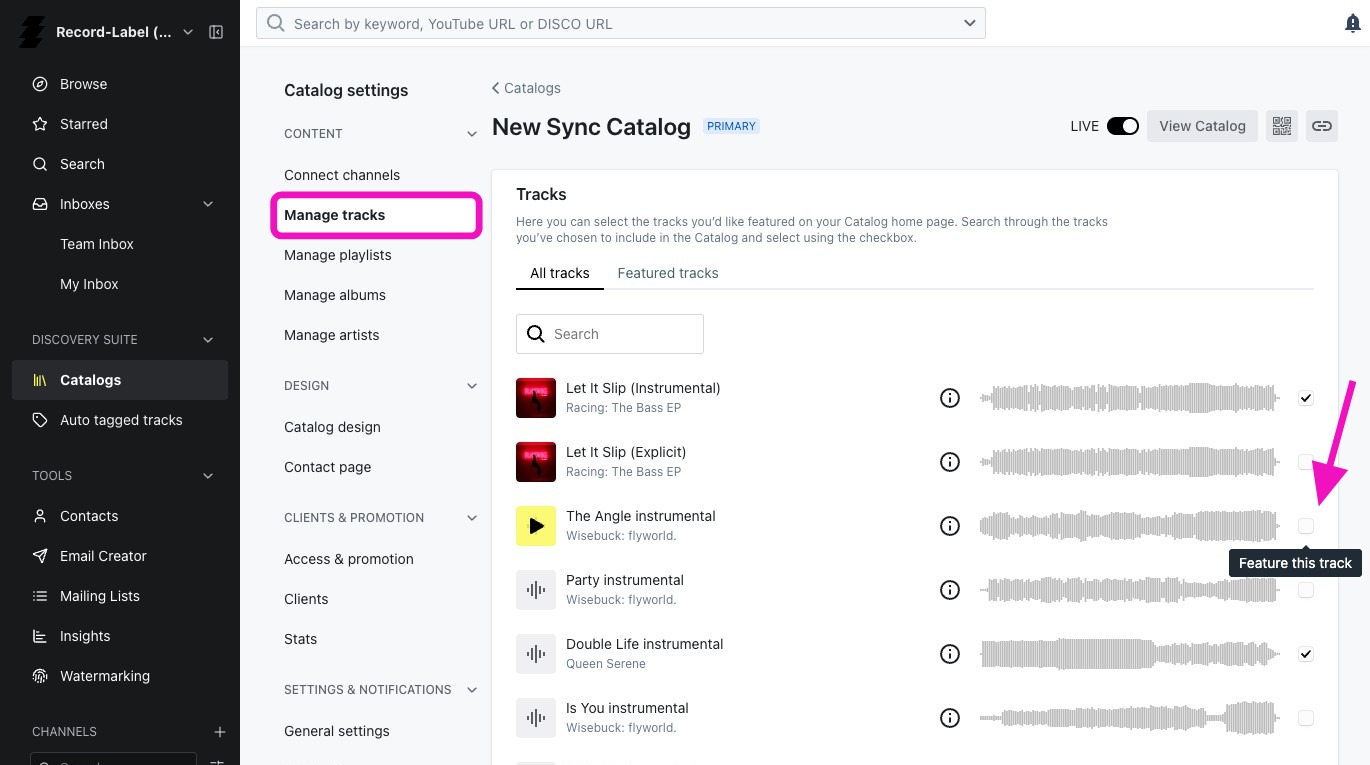
Task: View info for Double Life instrumental
Action: point(950,654)
